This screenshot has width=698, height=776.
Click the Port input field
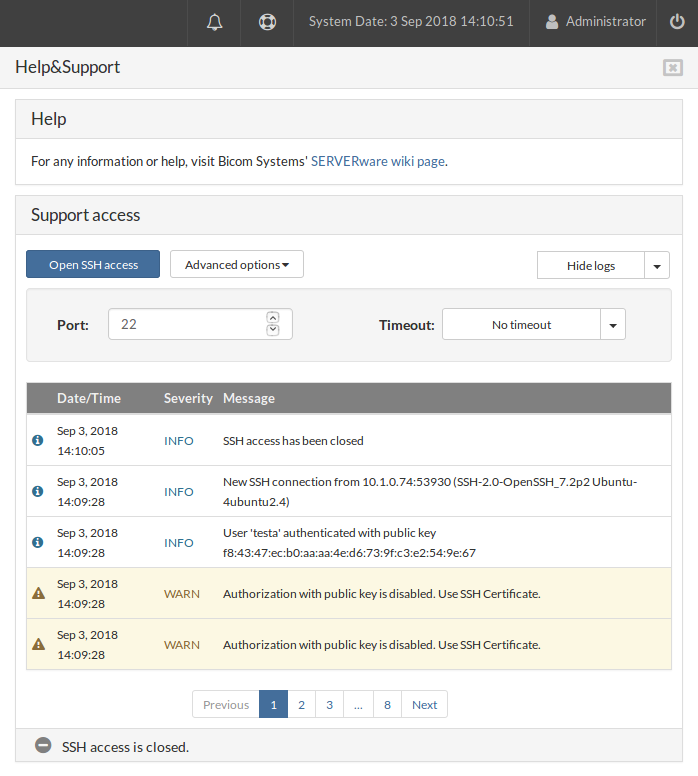point(186,325)
